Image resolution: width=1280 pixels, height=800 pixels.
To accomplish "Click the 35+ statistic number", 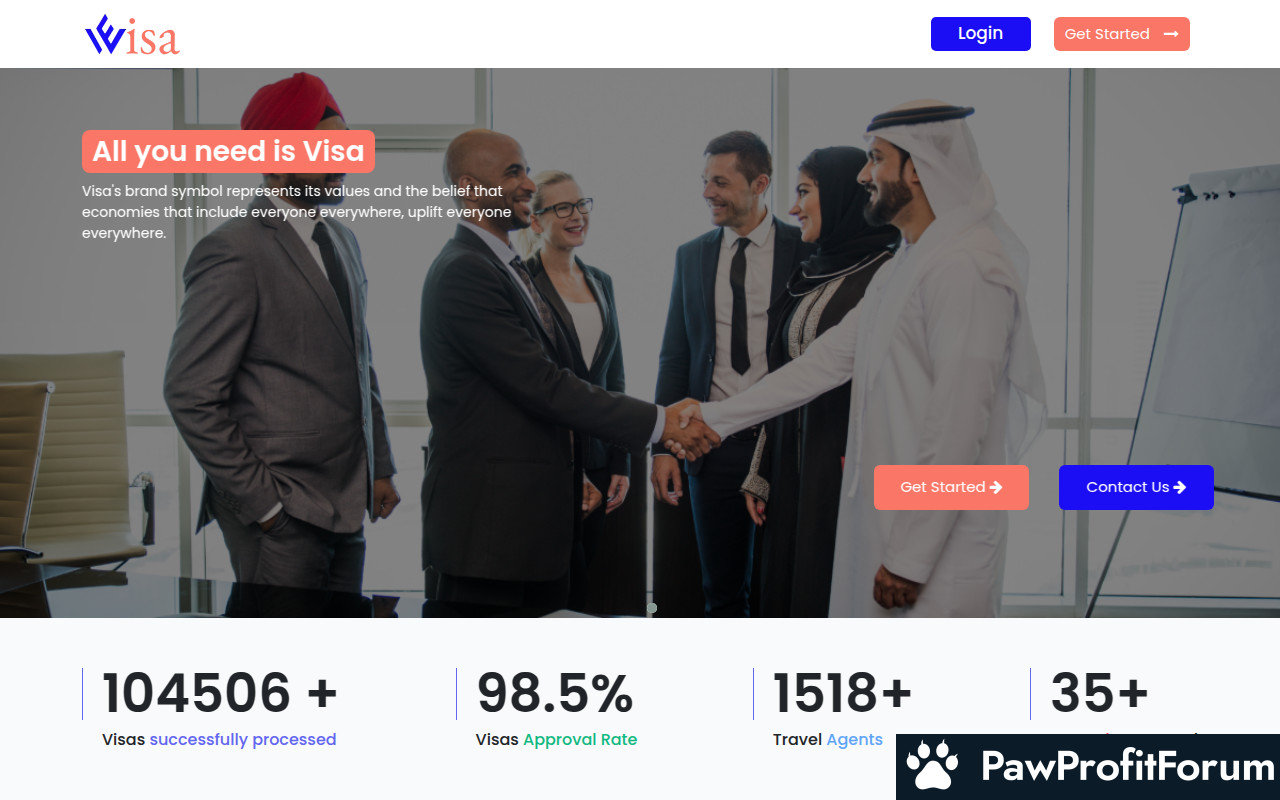I will click(1100, 693).
